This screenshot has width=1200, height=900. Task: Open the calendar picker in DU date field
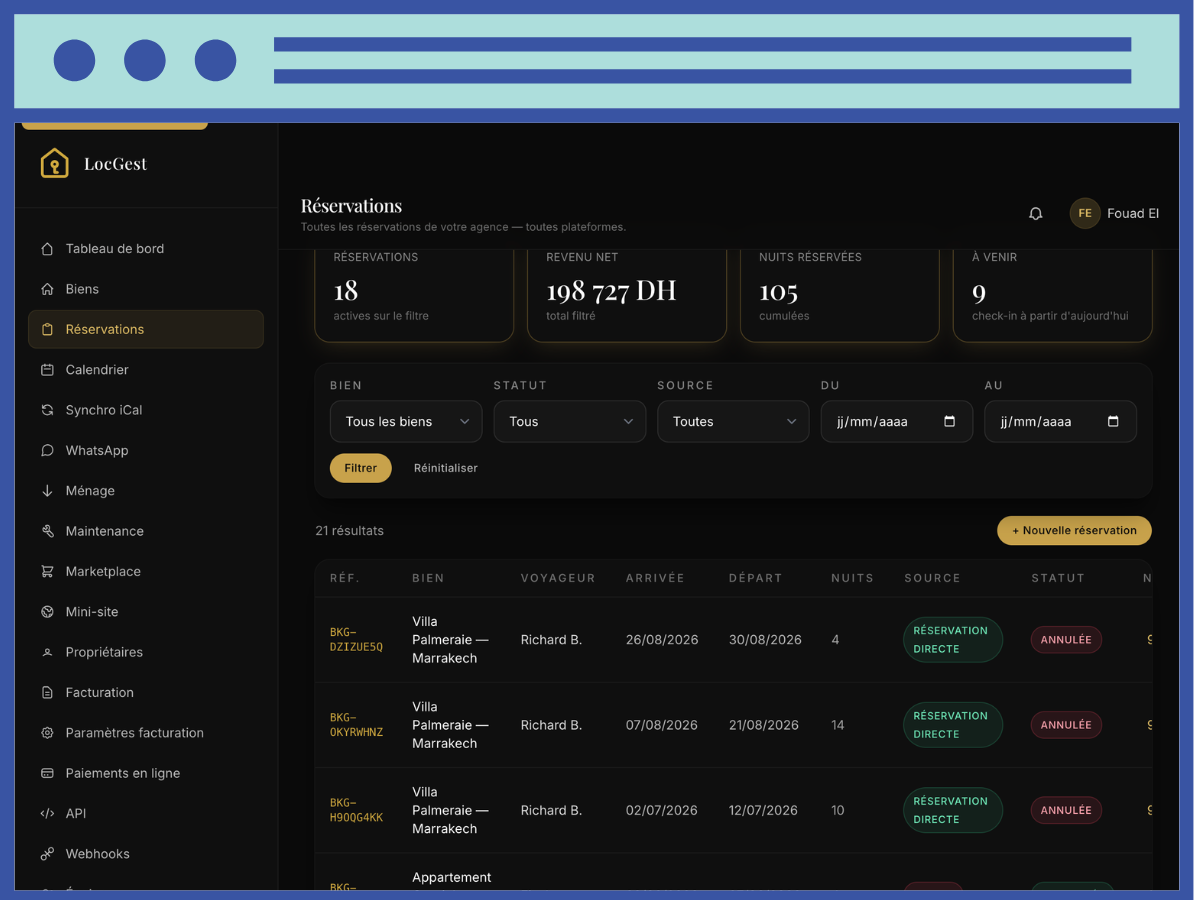(x=950, y=421)
